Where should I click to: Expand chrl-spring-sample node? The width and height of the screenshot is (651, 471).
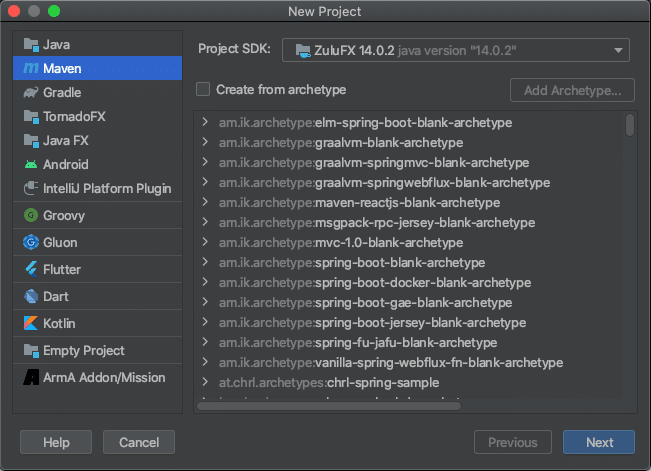tap(205, 382)
